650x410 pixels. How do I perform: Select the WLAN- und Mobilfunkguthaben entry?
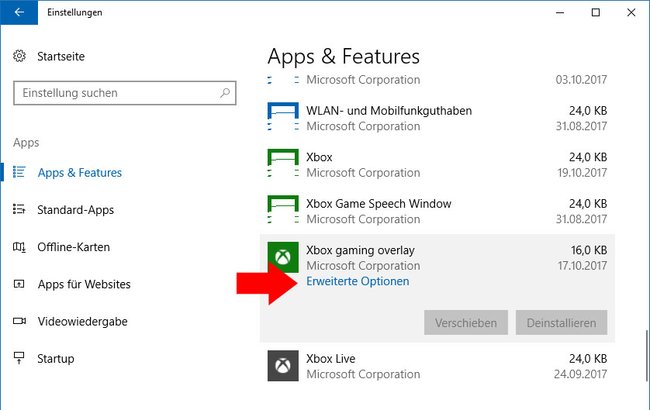click(437, 118)
